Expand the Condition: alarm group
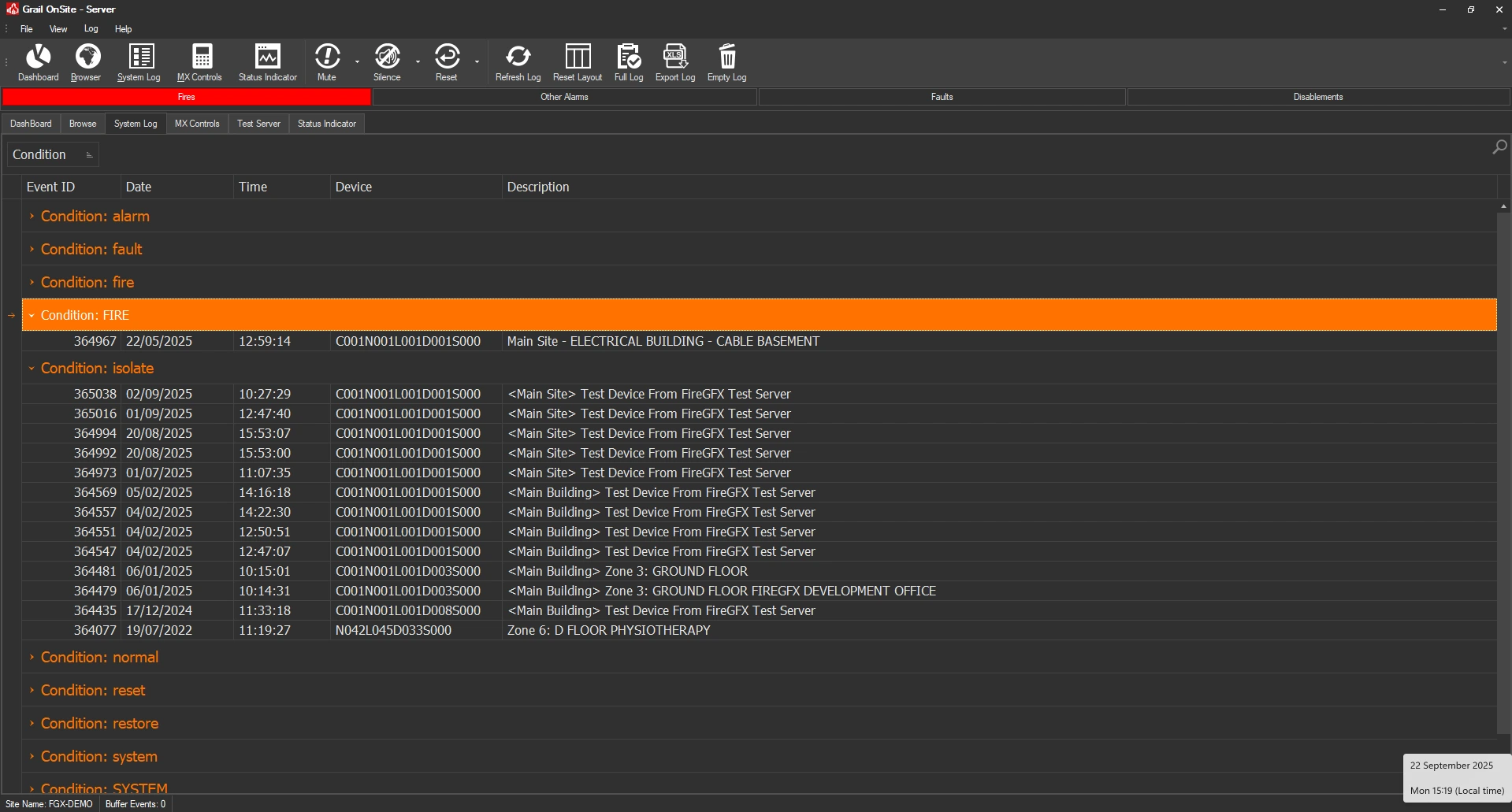 (32, 216)
